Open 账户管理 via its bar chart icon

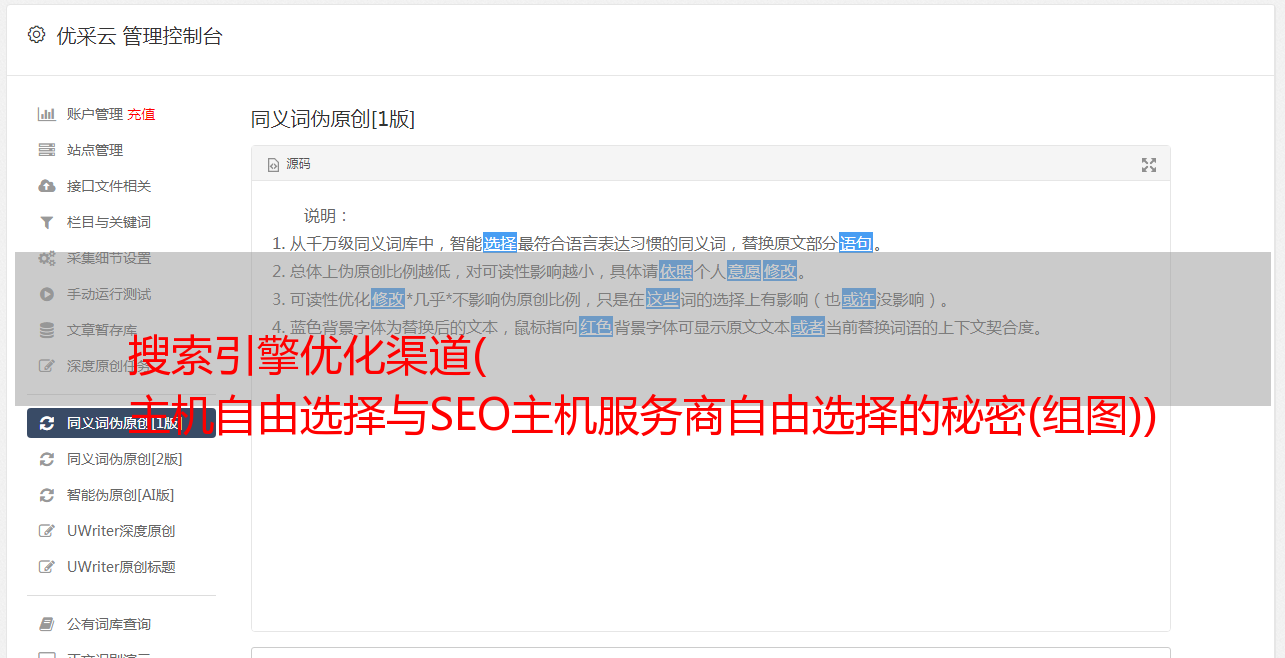[46, 114]
